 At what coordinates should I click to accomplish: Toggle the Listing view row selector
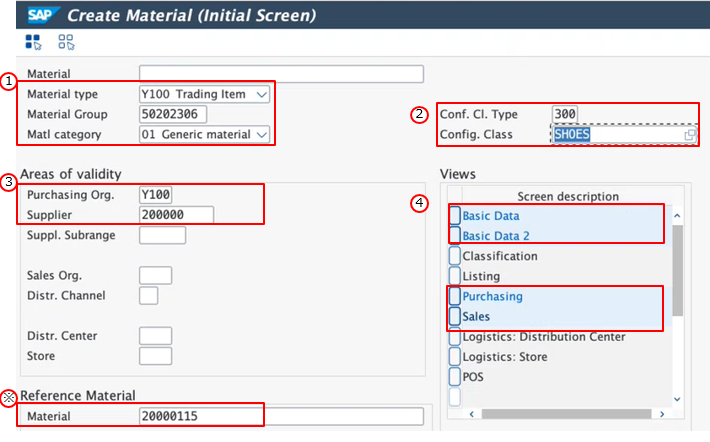tap(455, 276)
